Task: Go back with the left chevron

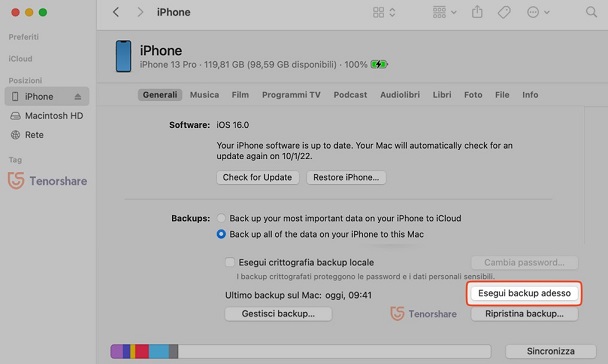Action: [x=116, y=12]
